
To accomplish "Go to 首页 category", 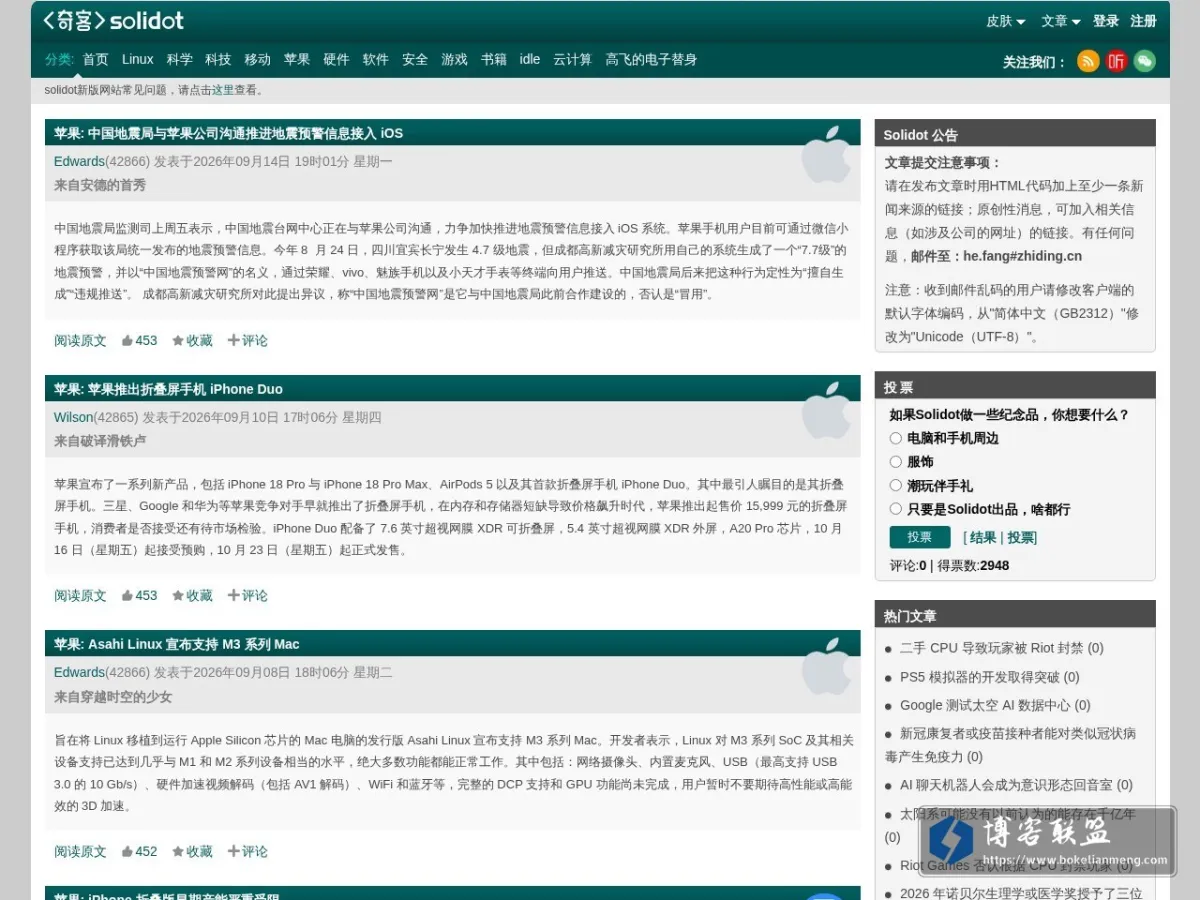I will (95, 59).
